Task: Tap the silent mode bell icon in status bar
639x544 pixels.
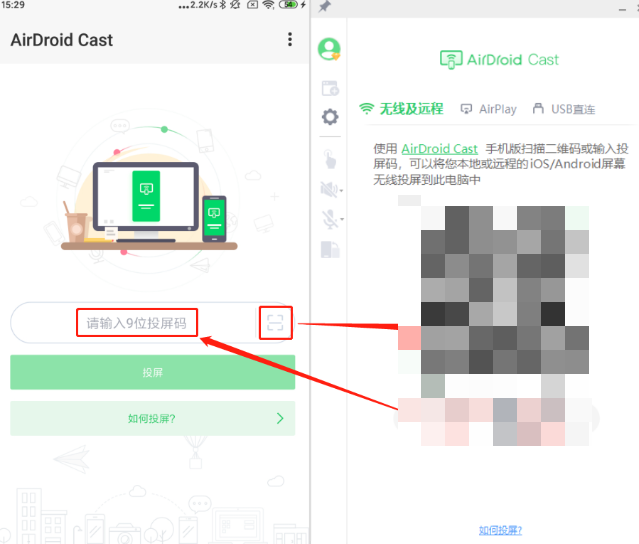Action: [235, 5]
